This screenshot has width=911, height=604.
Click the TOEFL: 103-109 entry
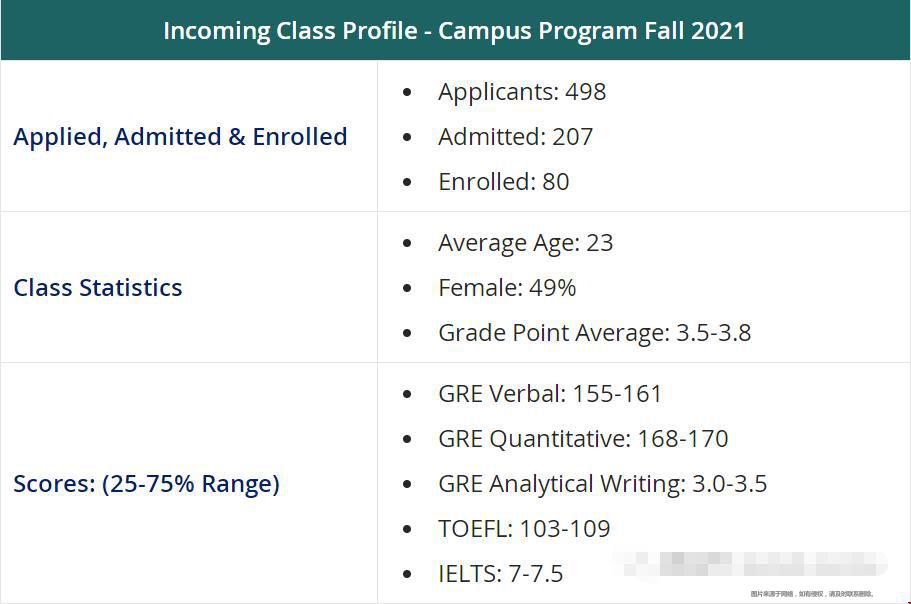point(524,528)
